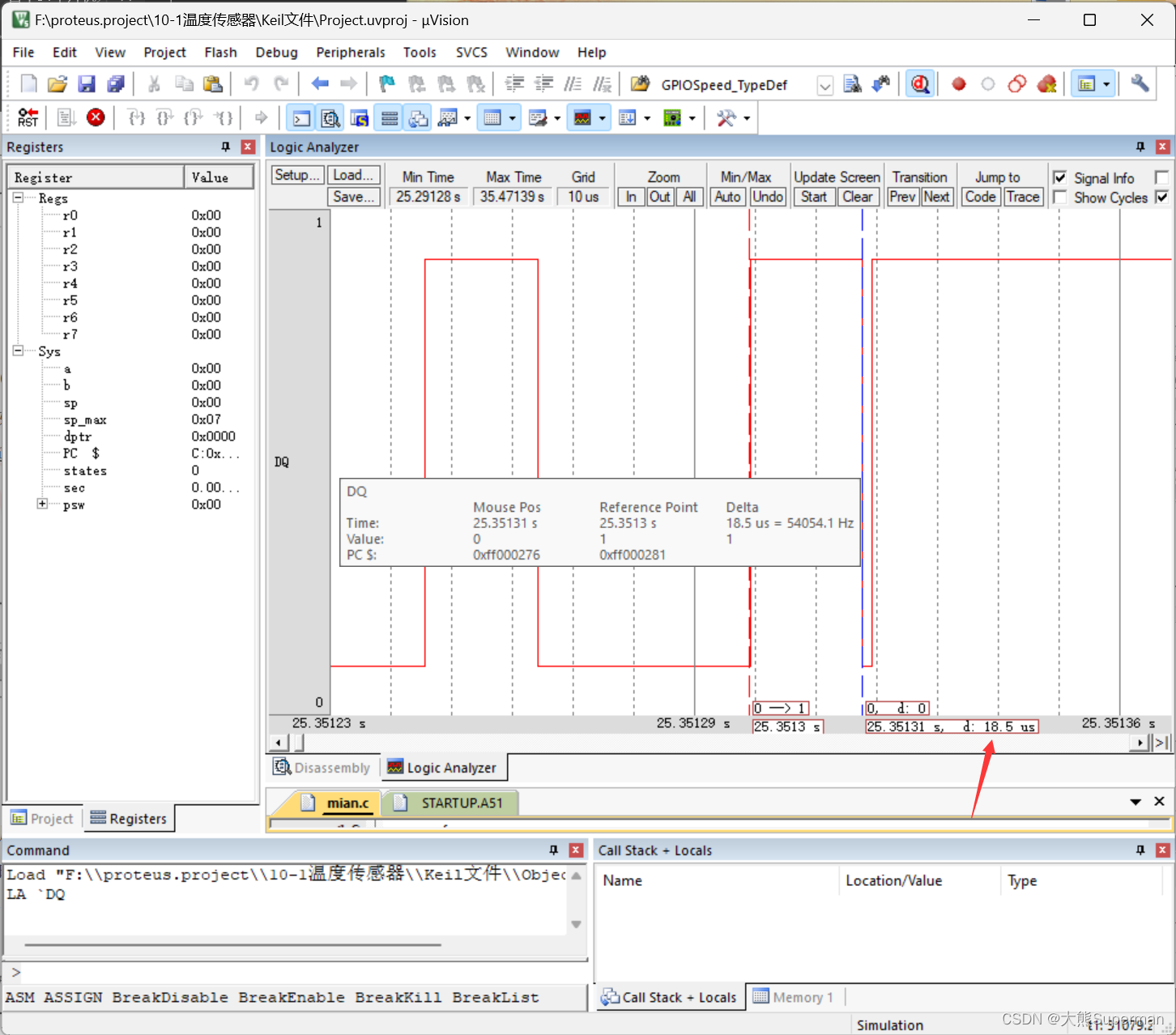Collapse the Sys group in Registers
This screenshot has height=1035, width=1176.
(x=18, y=351)
